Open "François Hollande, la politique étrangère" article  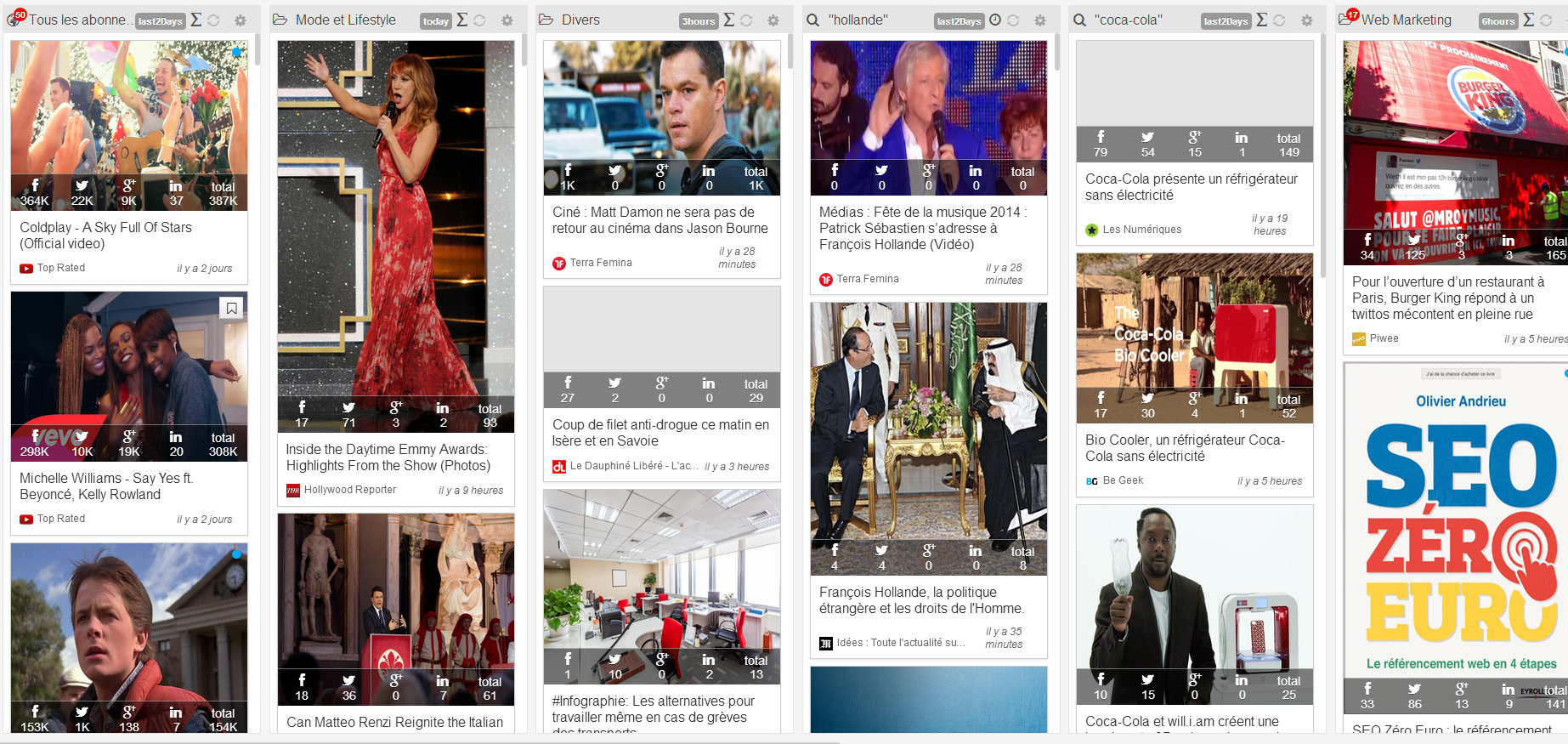pos(922,600)
